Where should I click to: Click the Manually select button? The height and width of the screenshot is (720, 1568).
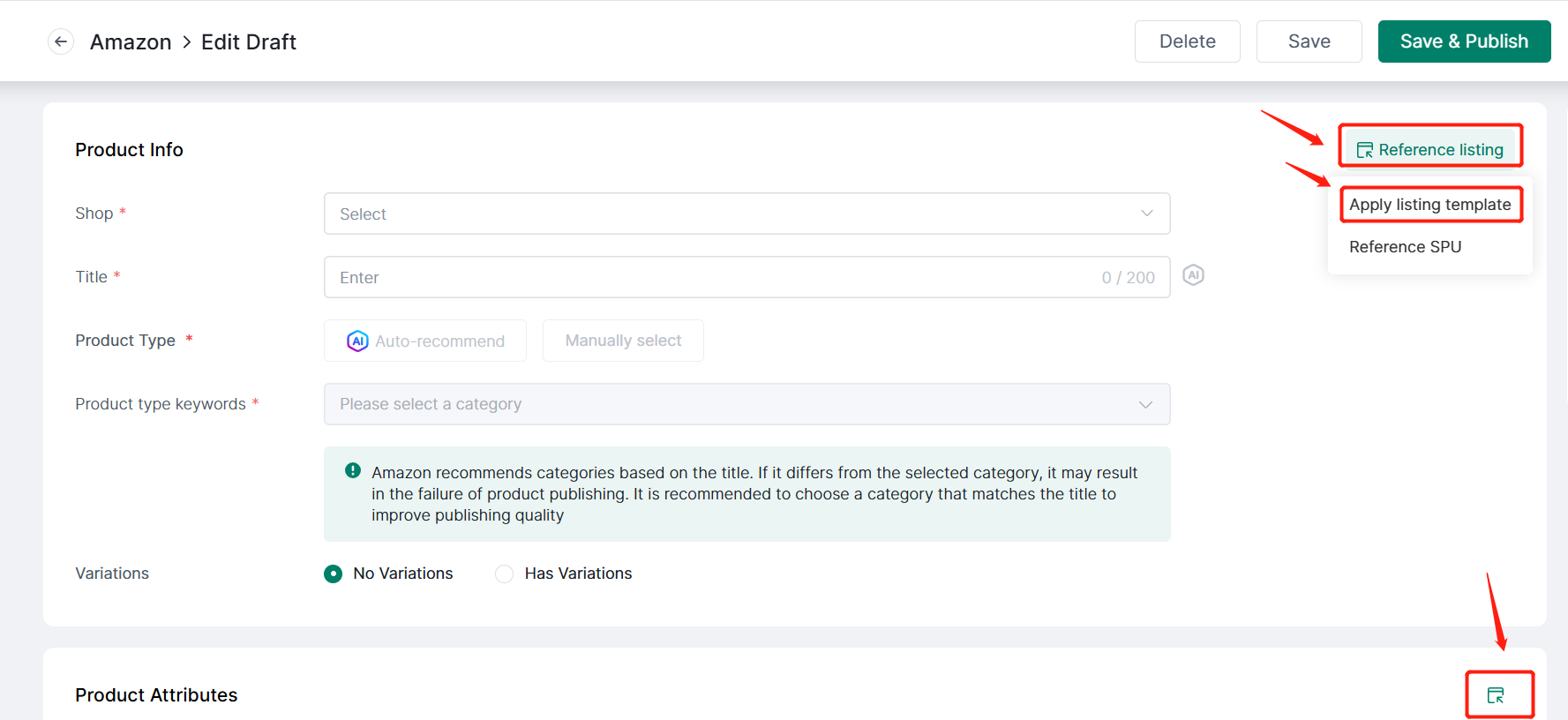[x=623, y=341]
